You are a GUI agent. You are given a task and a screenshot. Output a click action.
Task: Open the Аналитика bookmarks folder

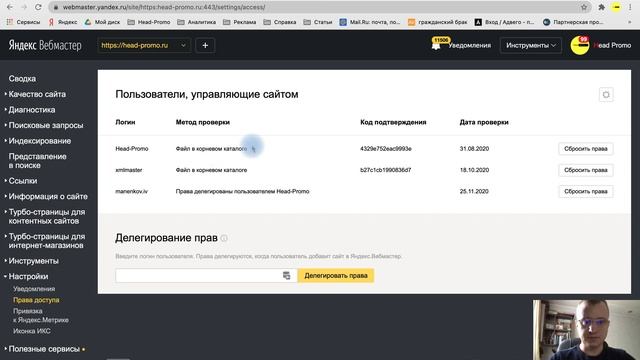[x=197, y=22]
